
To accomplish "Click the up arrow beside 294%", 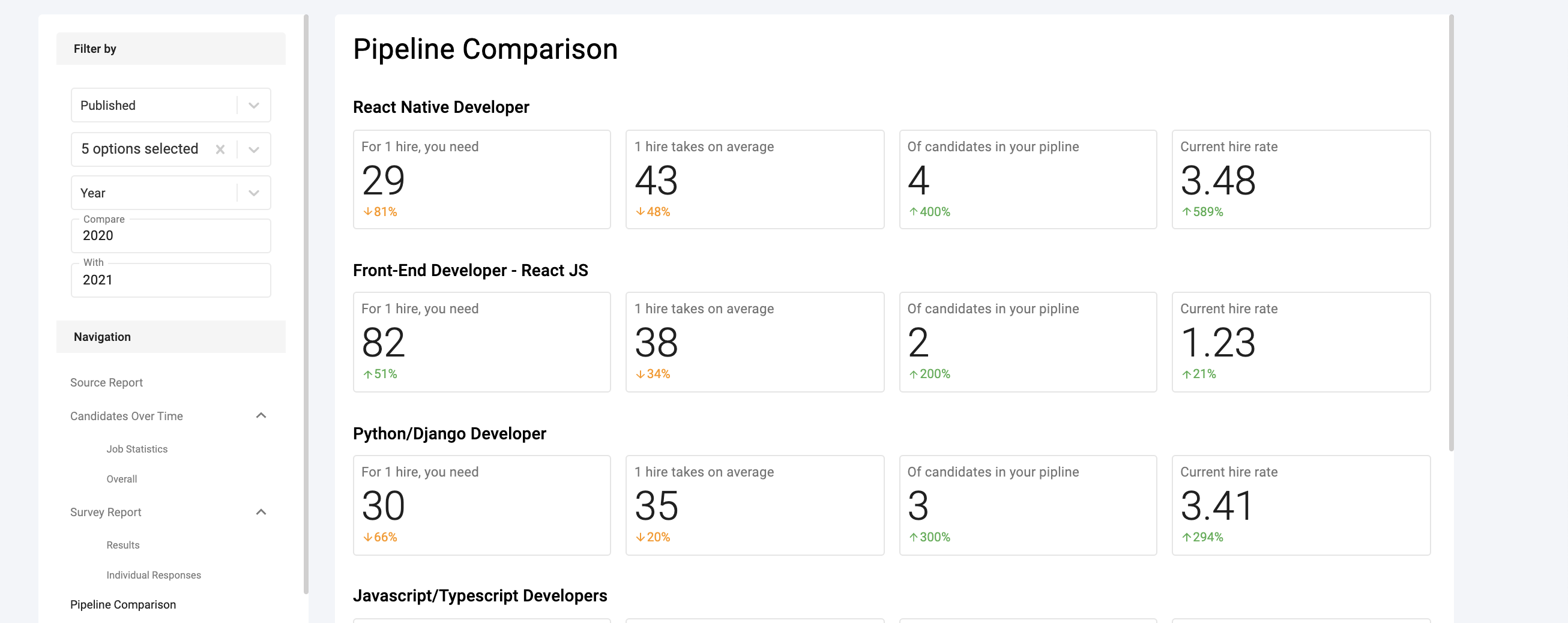I will [x=1186, y=537].
